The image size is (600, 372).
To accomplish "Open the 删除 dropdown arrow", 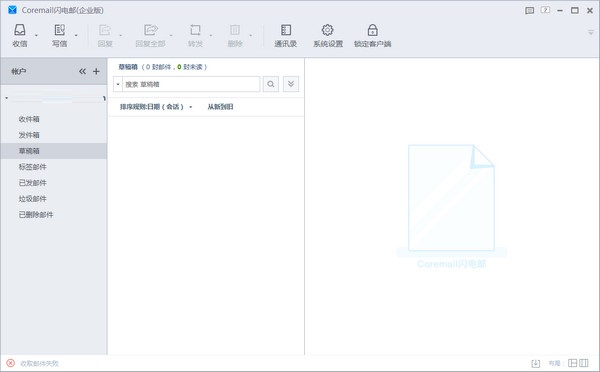I will coord(251,36).
